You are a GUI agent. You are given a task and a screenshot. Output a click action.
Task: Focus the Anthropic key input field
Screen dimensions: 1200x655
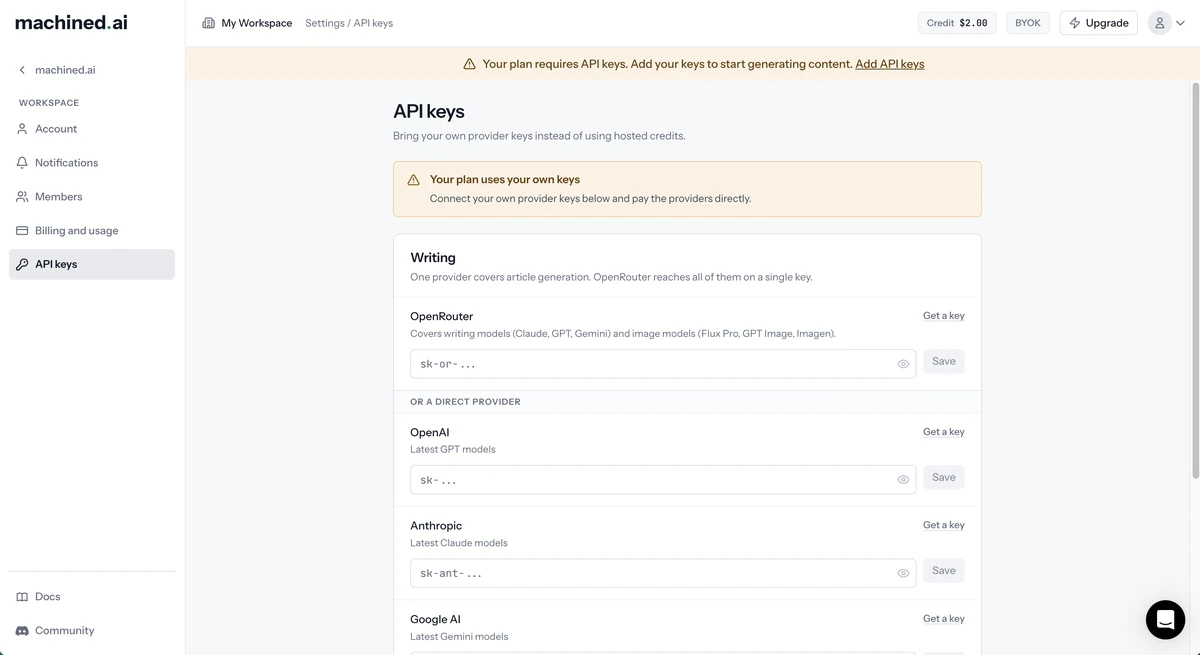(663, 573)
